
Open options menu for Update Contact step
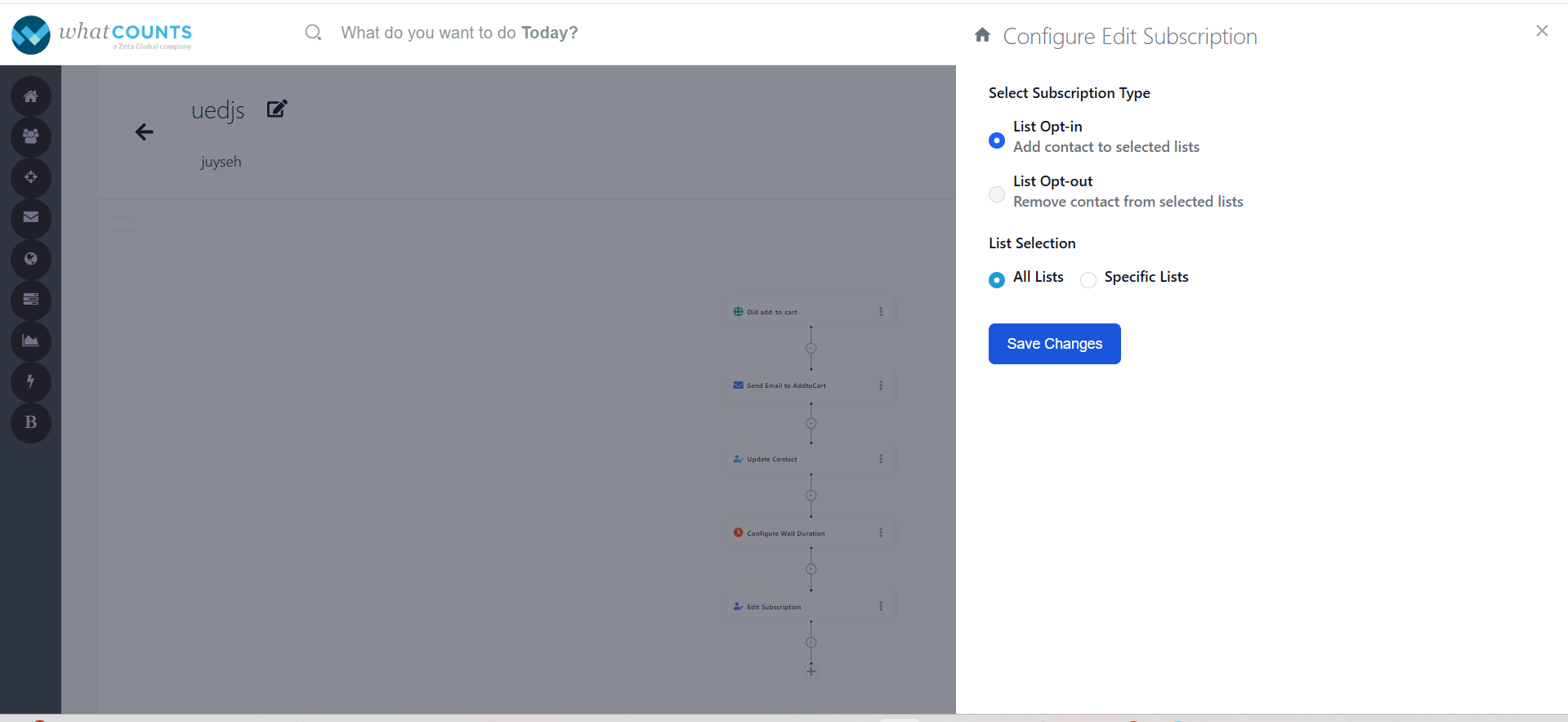[x=881, y=459]
